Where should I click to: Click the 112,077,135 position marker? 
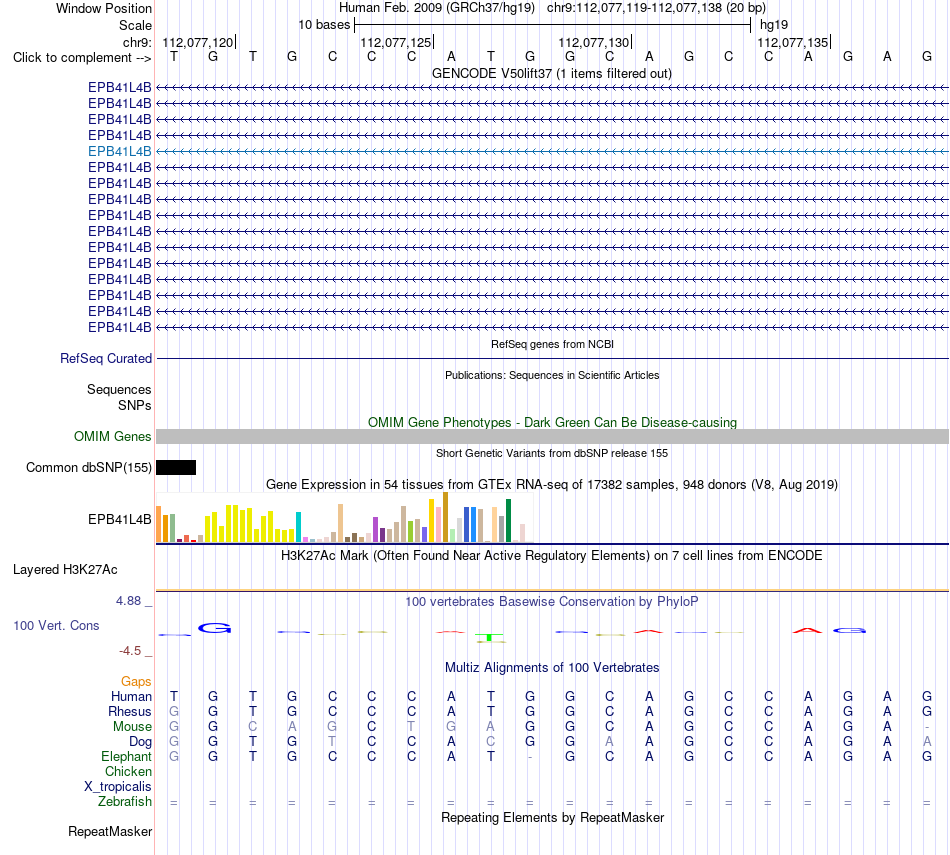[x=792, y=42]
